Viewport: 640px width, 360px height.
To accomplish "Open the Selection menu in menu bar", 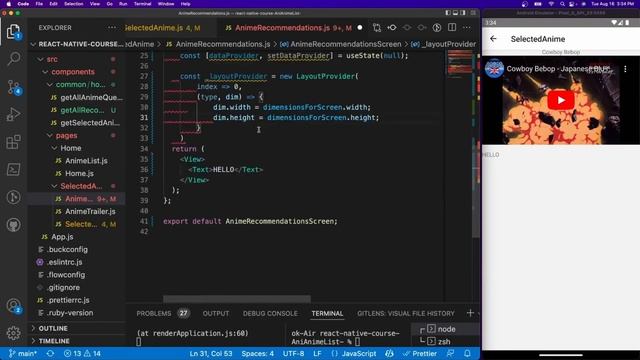I will [x=73, y=4].
